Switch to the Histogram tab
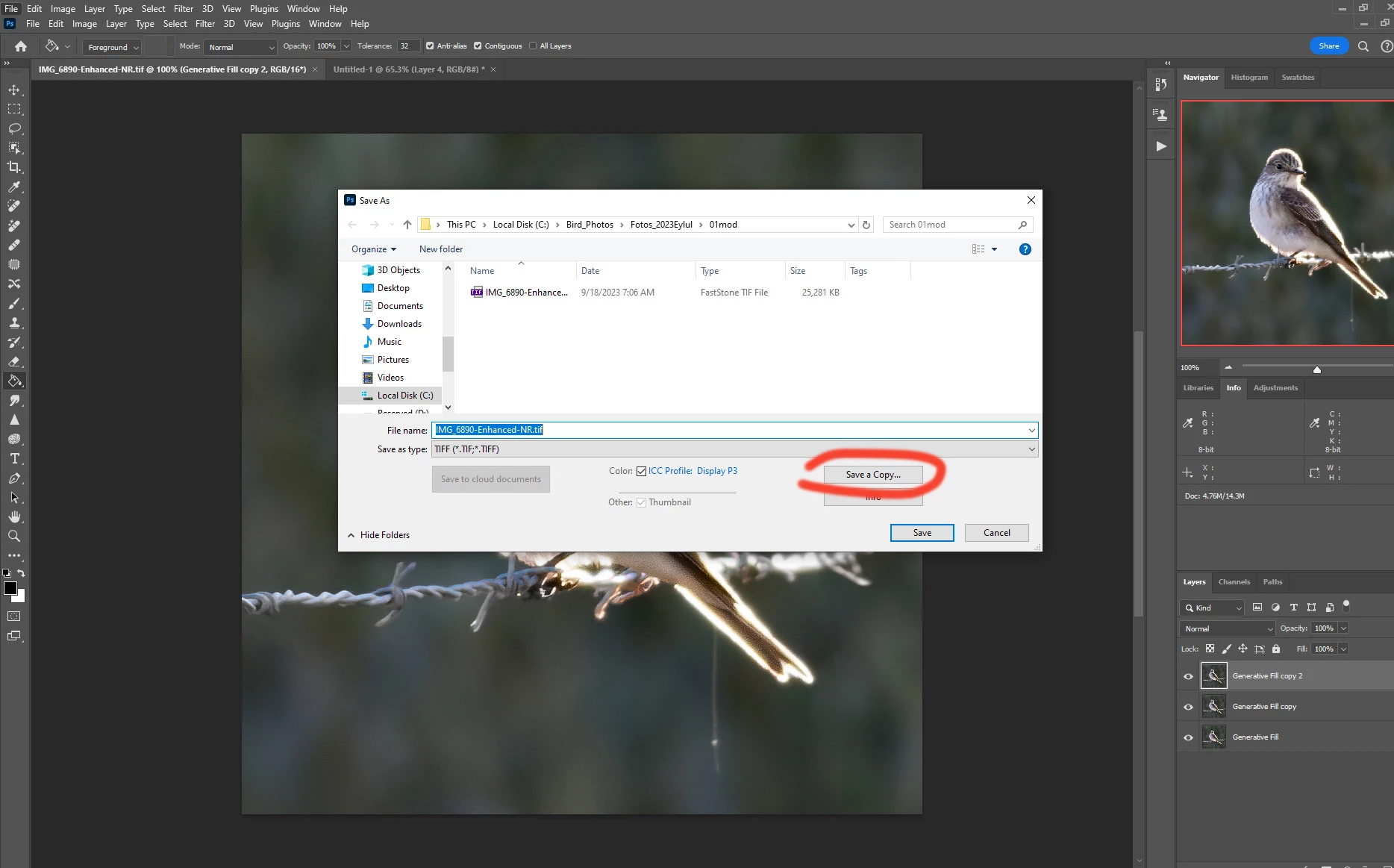 (1249, 78)
